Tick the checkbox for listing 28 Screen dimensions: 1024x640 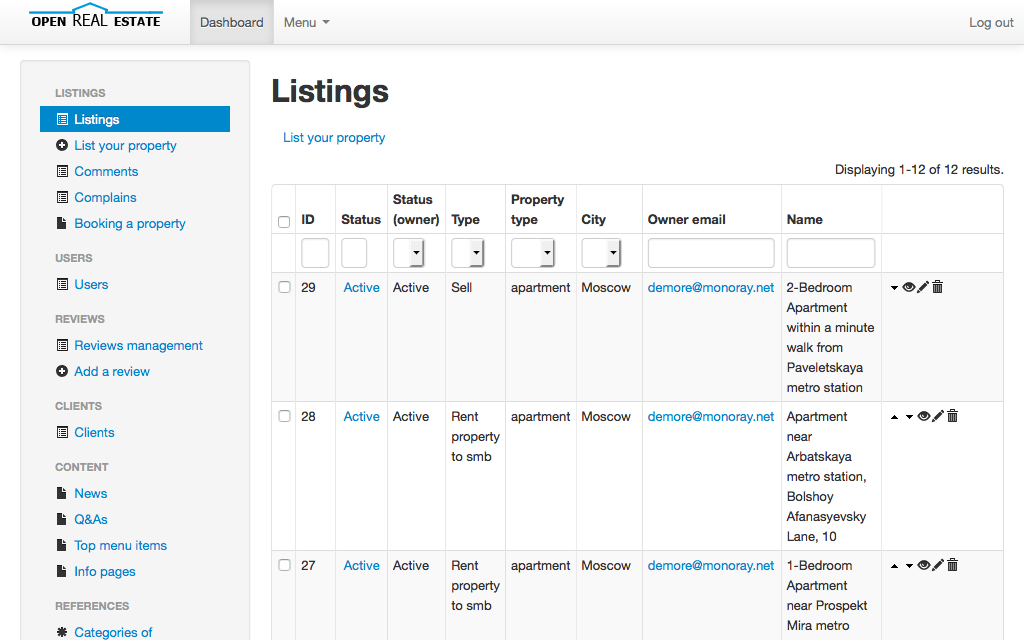pos(284,416)
